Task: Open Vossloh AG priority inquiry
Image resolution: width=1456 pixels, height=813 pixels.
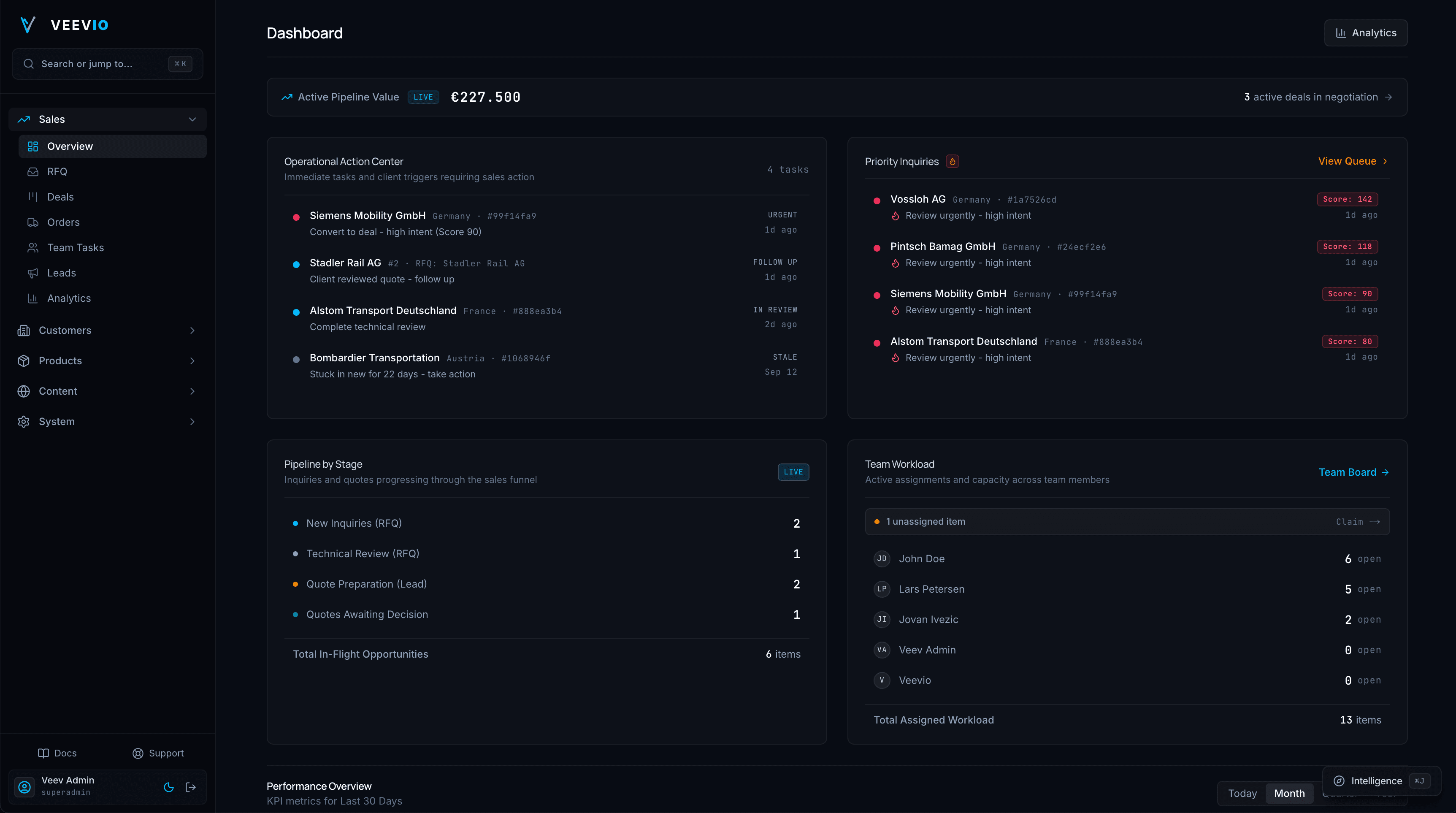Action: (1126, 208)
